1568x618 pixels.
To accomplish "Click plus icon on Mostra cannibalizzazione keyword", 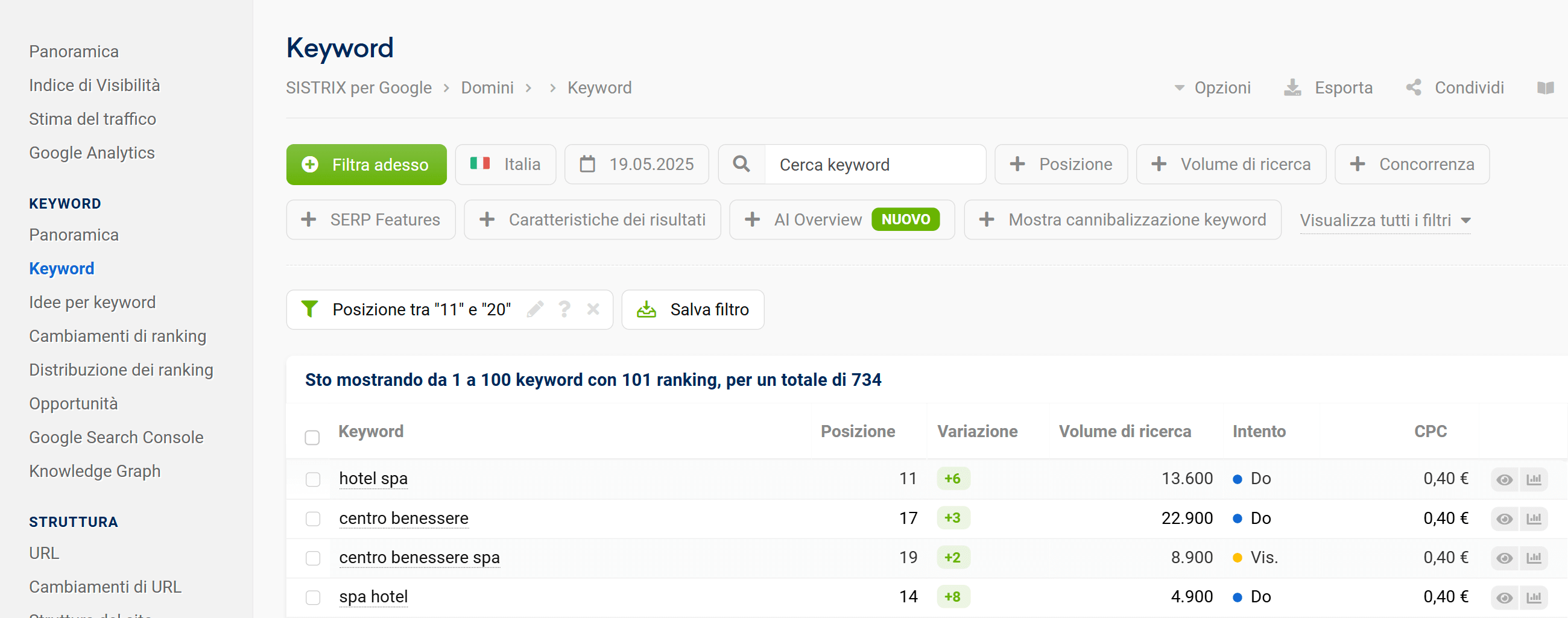I will tap(987, 219).
